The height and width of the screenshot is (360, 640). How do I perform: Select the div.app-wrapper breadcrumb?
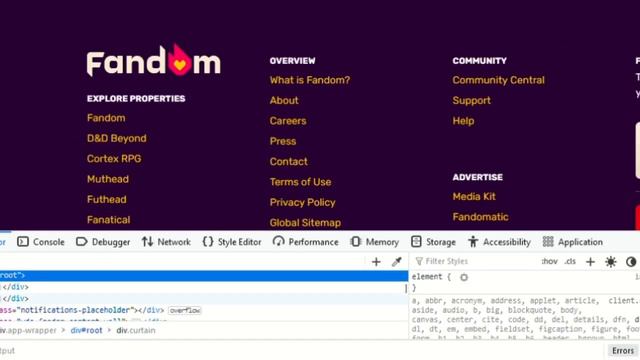point(28,330)
